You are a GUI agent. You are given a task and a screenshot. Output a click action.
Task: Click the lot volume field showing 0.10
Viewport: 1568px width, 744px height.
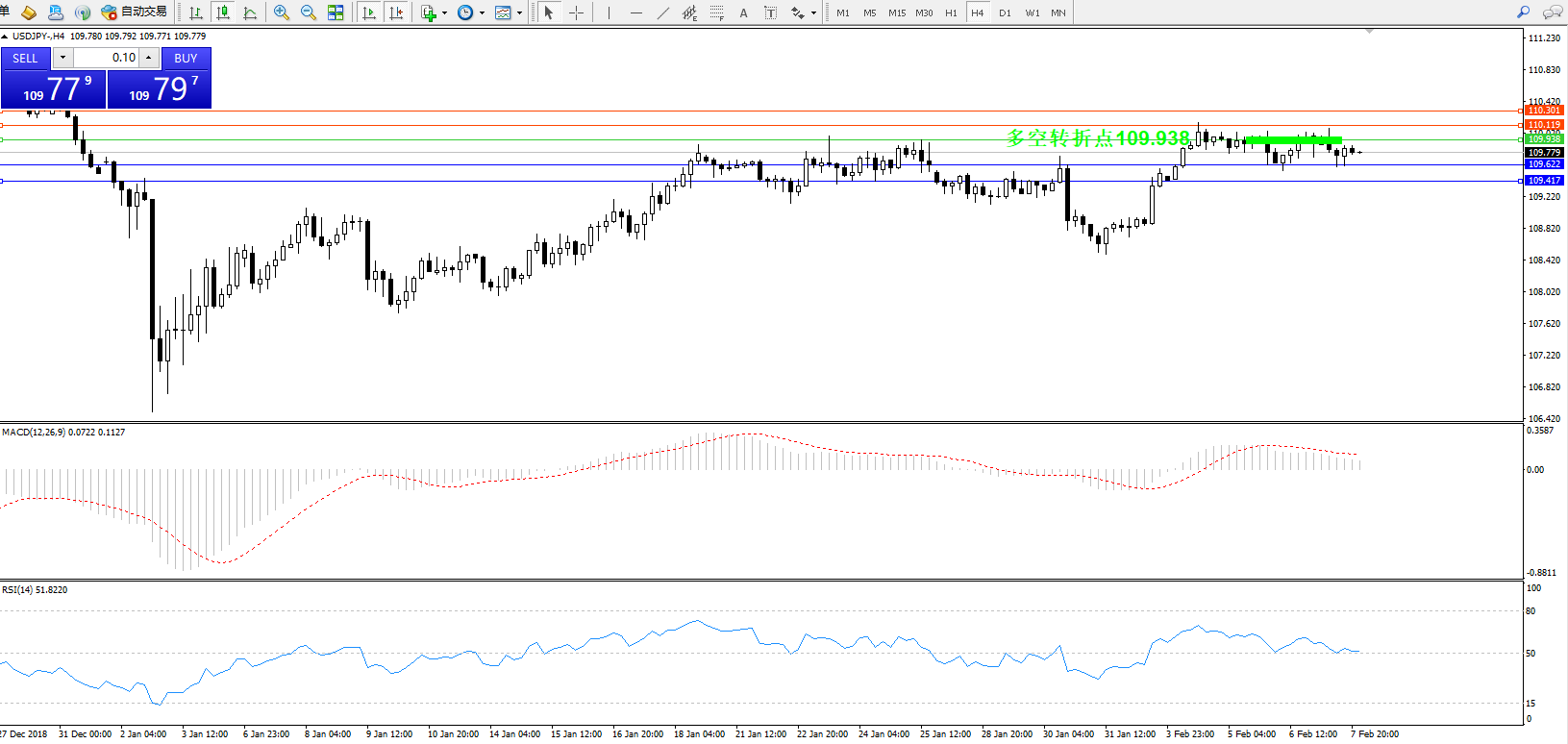pos(106,58)
